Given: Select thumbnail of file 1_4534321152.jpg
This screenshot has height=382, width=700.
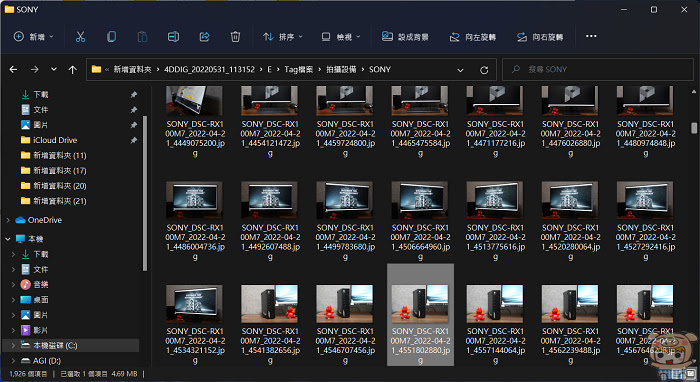Looking at the screenshot, I should pyautogui.click(x=194, y=303).
